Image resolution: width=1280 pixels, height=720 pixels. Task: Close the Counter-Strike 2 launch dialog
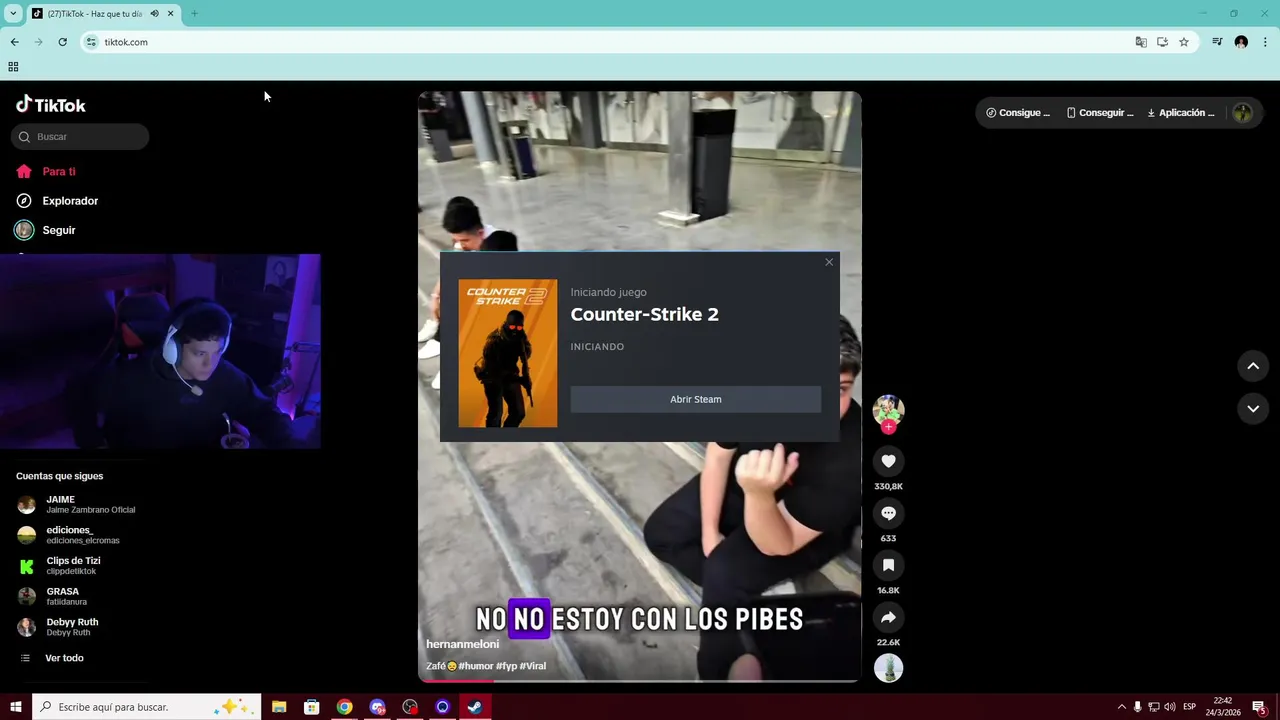pos(829,262)
